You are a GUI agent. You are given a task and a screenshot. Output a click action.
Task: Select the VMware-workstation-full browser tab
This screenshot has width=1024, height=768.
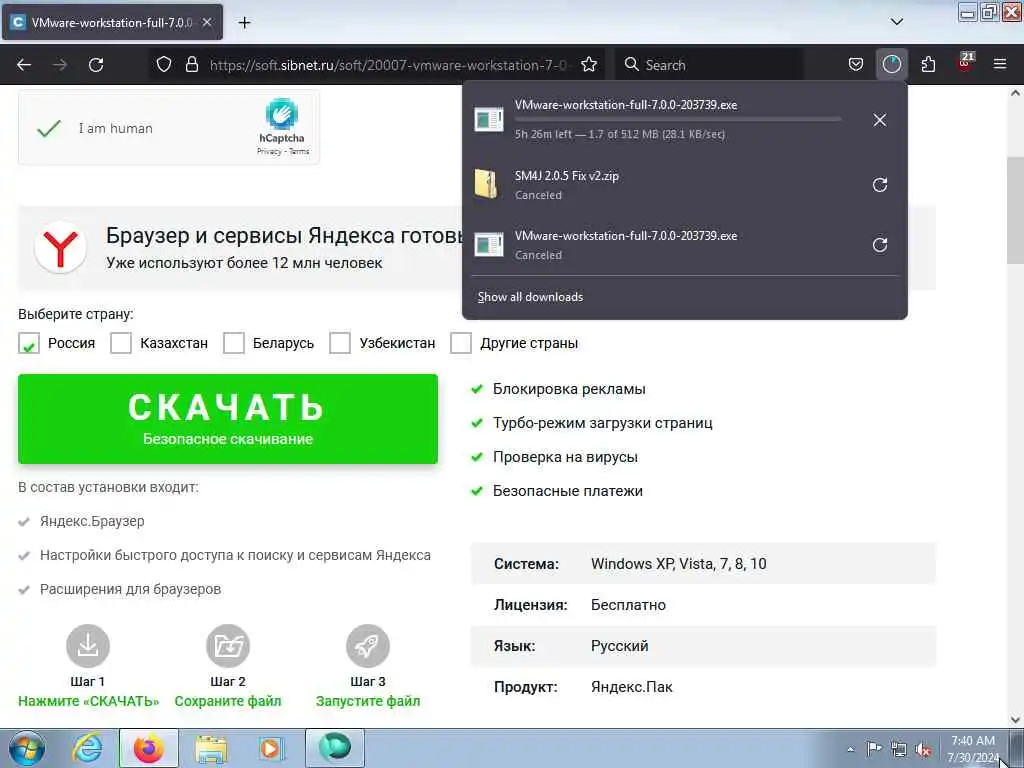click(112, 22)
